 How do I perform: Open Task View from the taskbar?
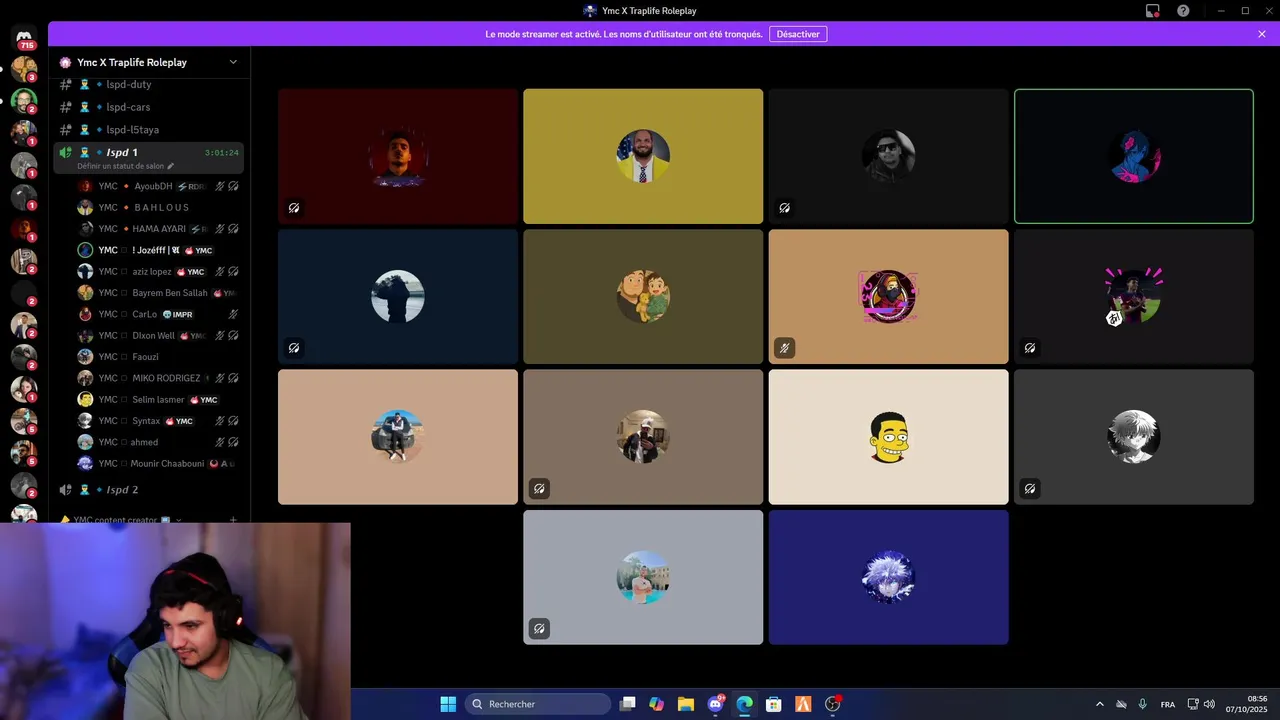[627, 704]
